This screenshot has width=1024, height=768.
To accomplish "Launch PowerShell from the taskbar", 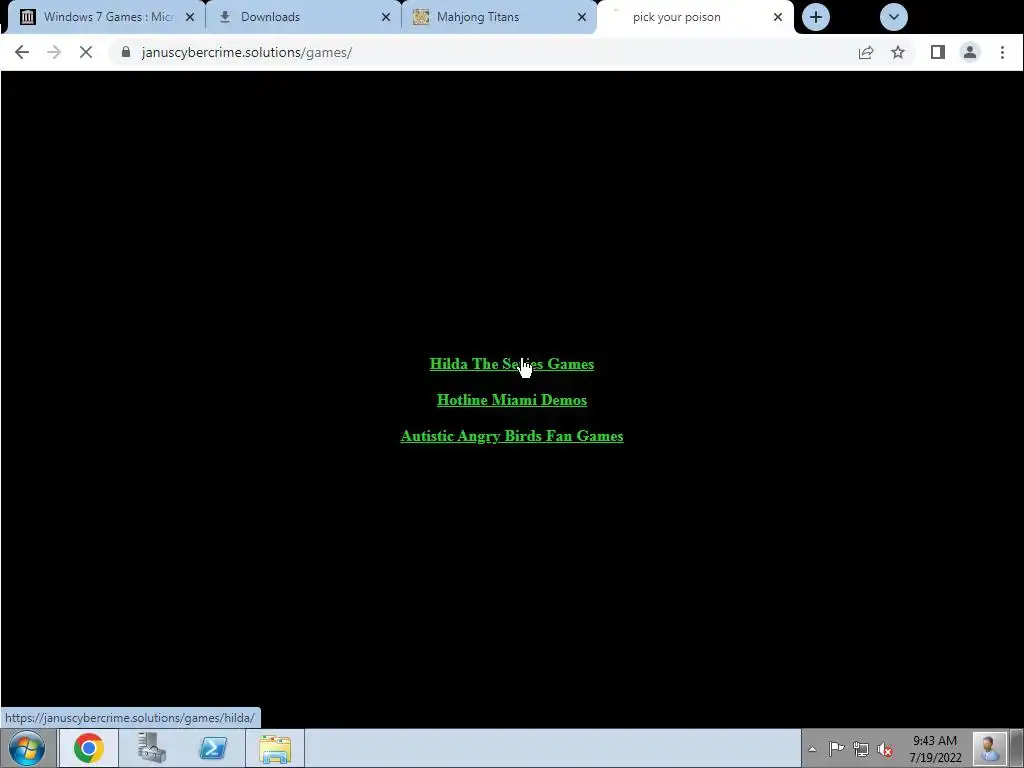I will (x=213, y=748).
